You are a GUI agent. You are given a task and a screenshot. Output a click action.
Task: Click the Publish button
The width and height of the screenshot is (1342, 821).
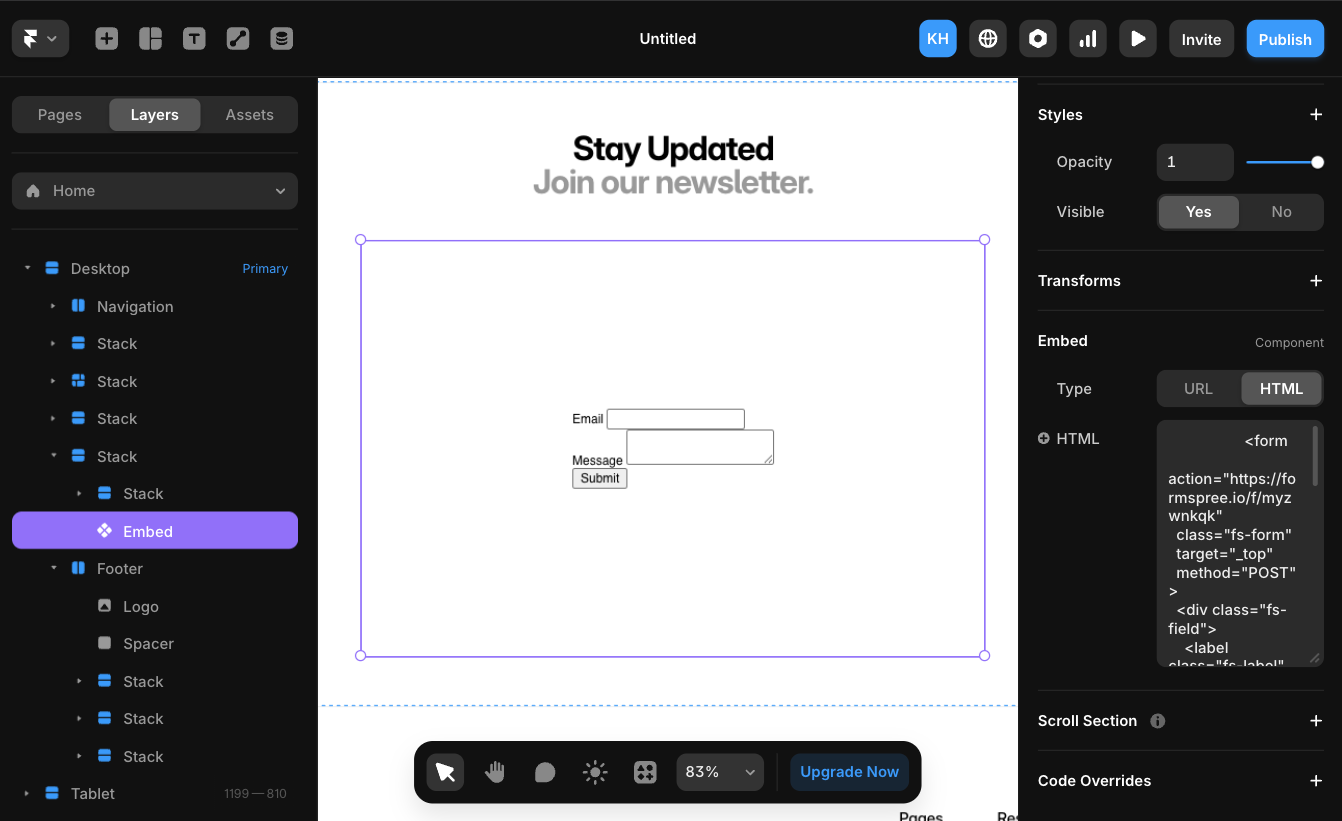(1285, 38)
